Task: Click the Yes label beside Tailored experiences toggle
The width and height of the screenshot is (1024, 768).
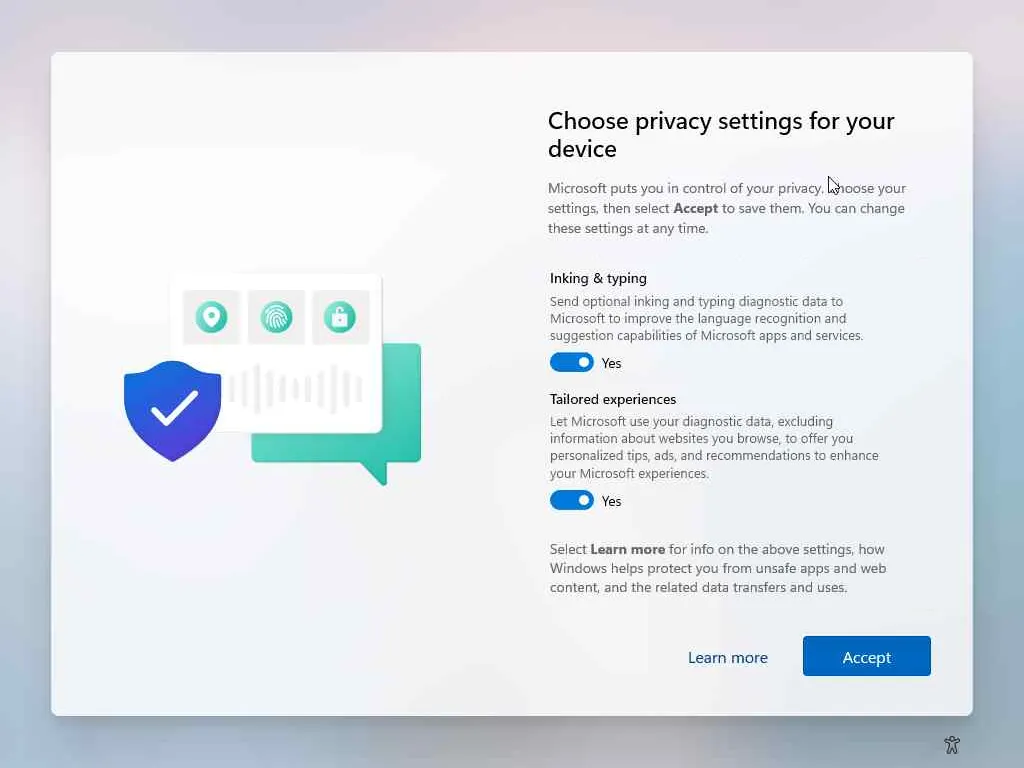Action: [611, 501]
